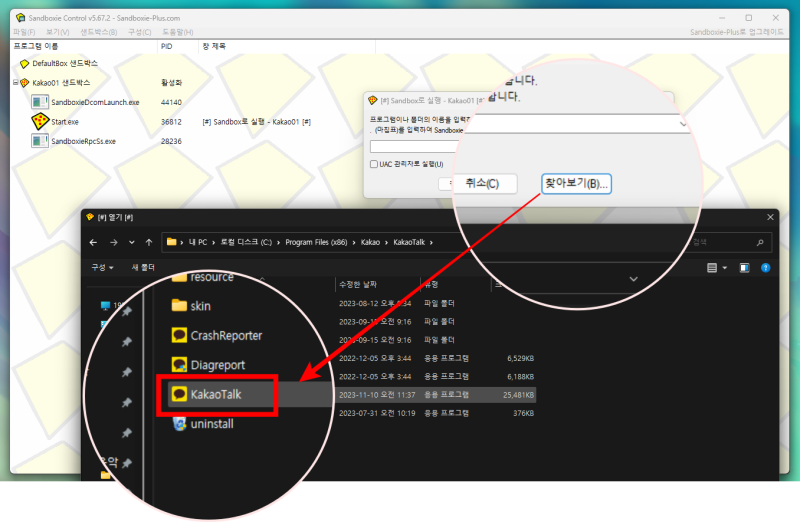This screenshot has height=522, width=800.
Task: Click the 찾아보기(B)... browse button
Action: pyautogui.click(x=576, y=184)
